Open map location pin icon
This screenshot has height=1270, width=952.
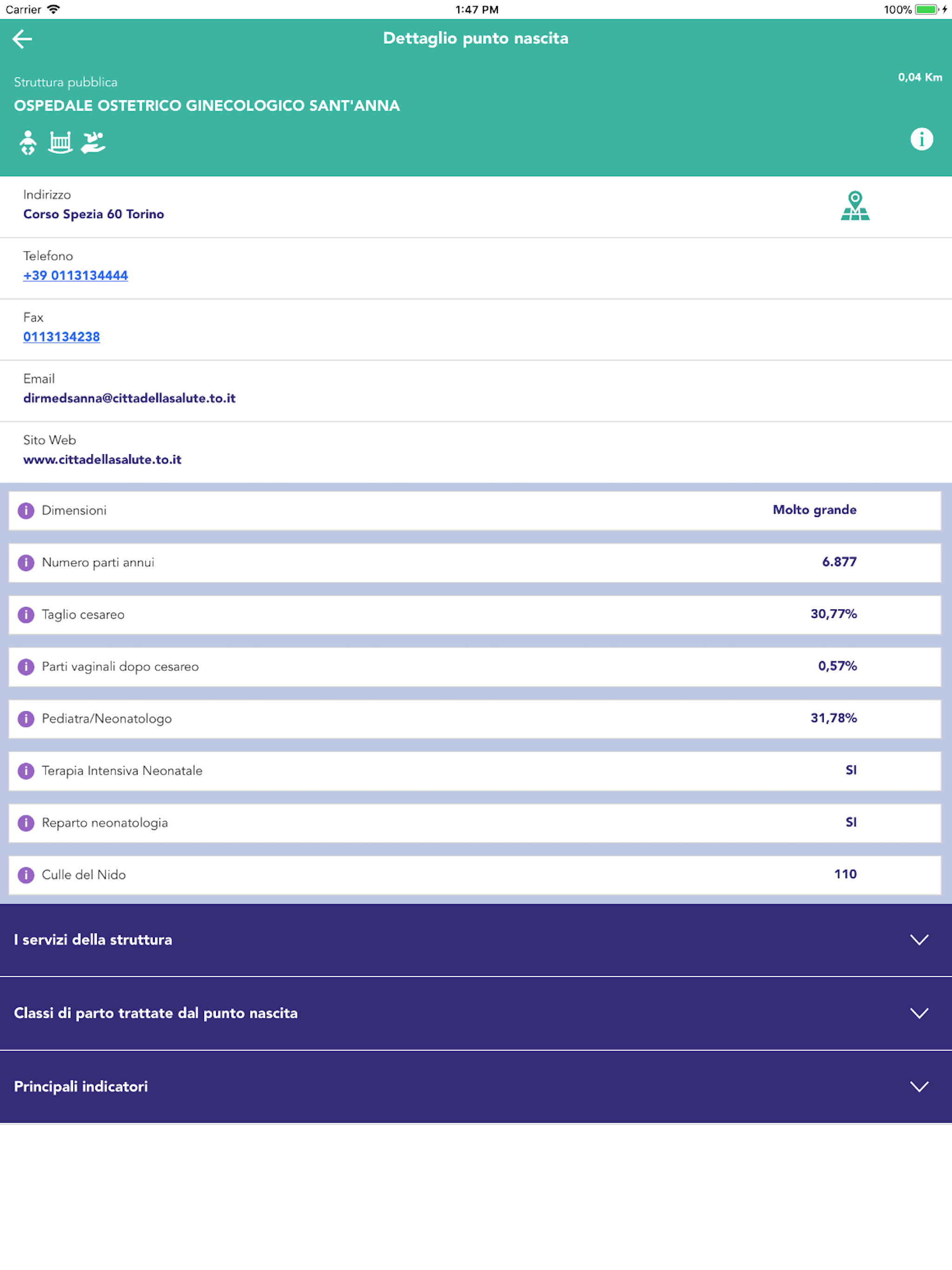click(x=854, y=206)
